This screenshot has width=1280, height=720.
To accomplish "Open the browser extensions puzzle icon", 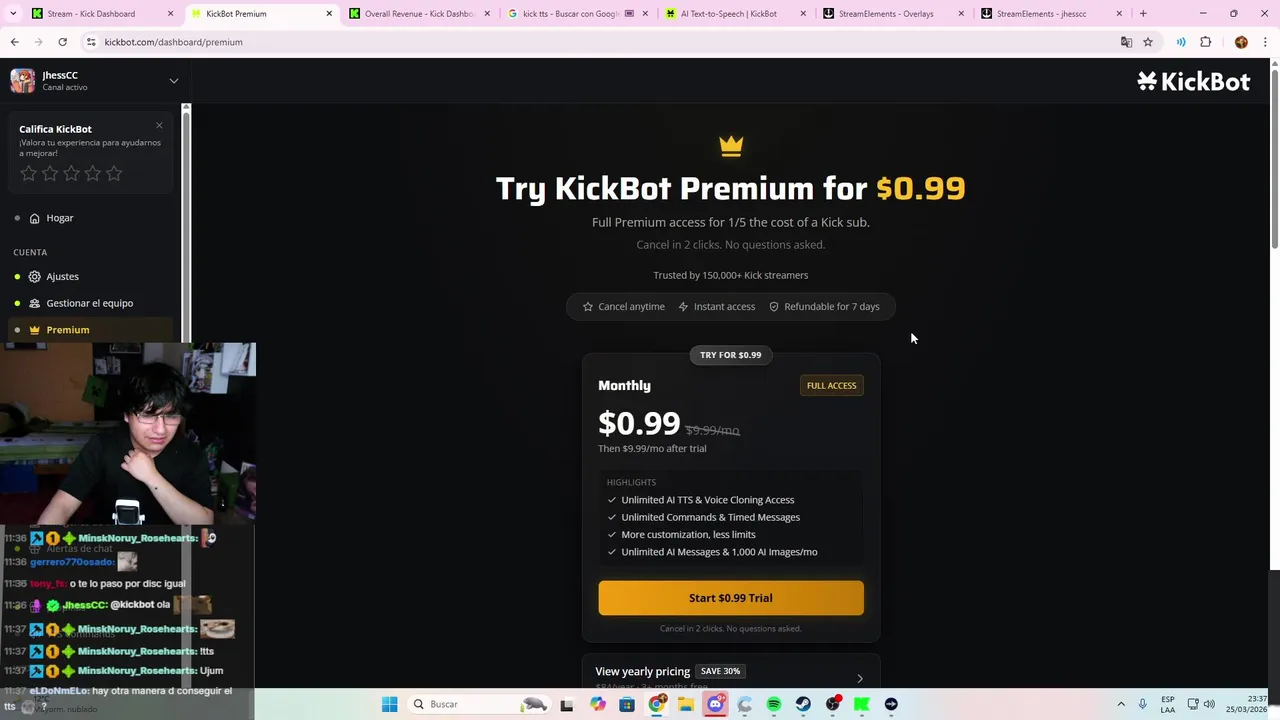I will 1205,42.
